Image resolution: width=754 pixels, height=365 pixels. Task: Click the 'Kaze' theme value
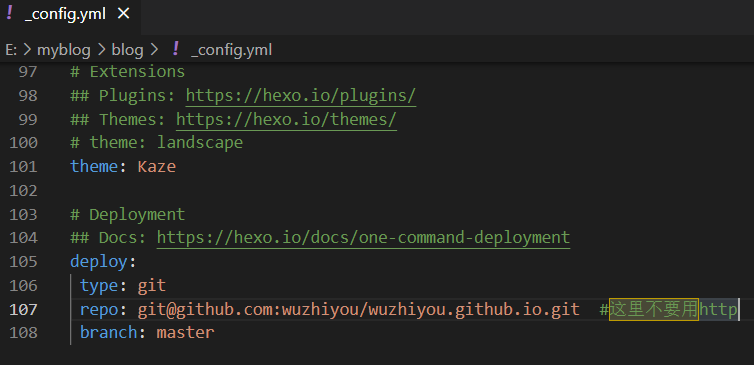coord(157,166)
